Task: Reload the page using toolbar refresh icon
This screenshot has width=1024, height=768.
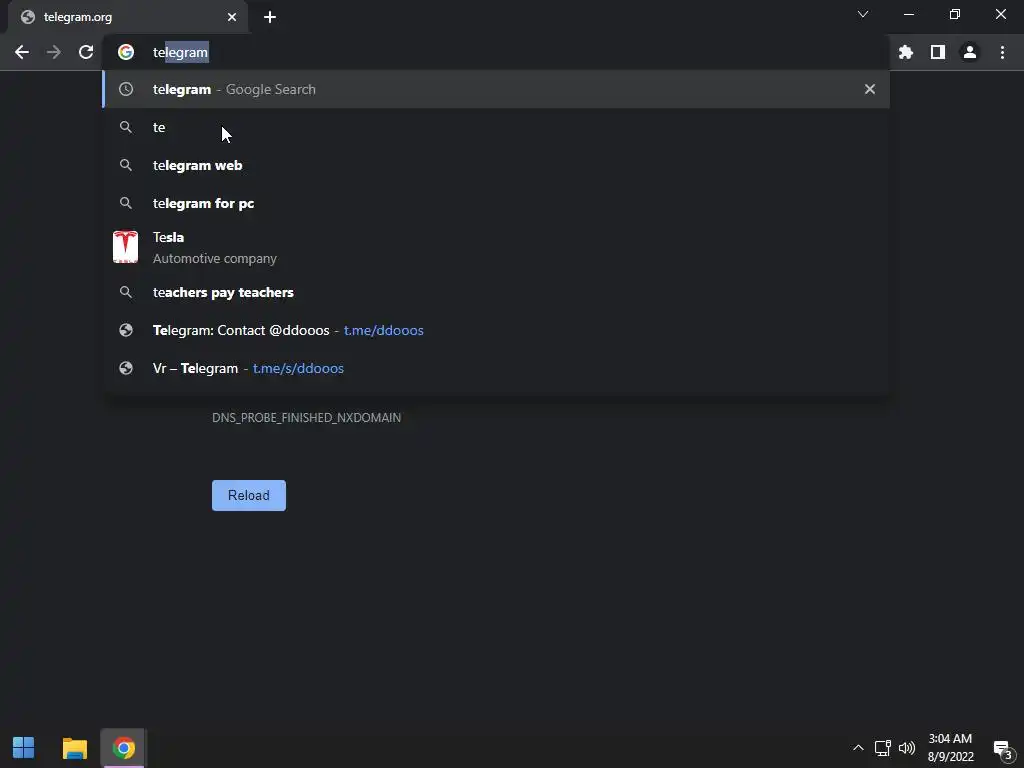Action: (x=86, y=52)
